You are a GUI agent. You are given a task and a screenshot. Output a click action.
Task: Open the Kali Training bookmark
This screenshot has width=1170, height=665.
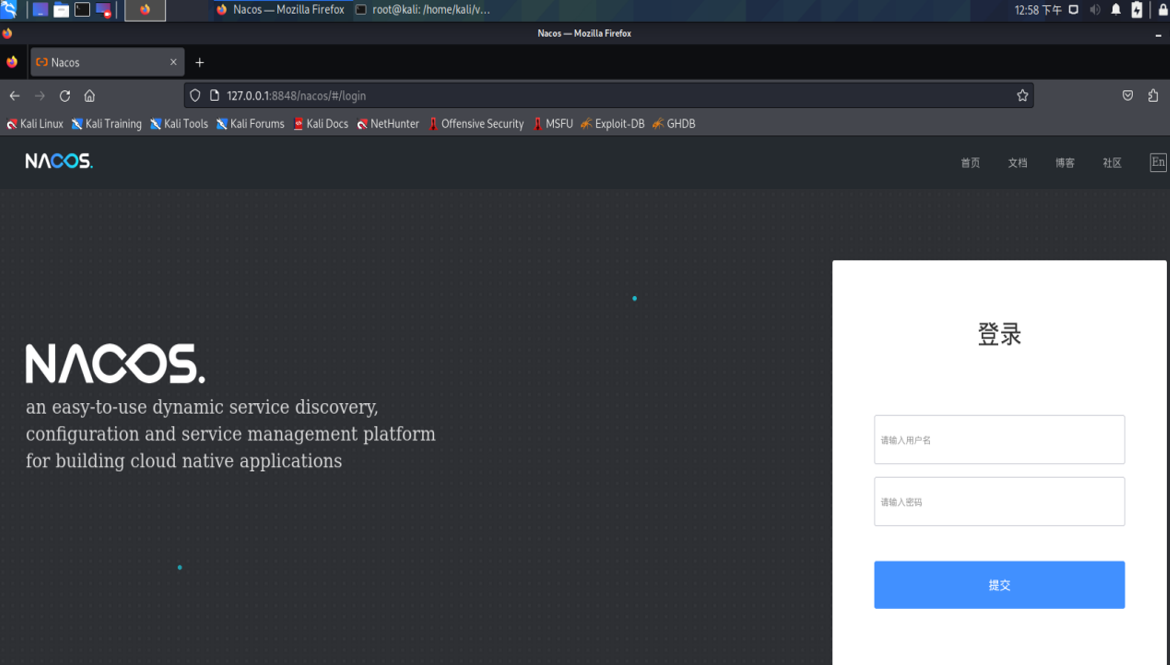107,124
